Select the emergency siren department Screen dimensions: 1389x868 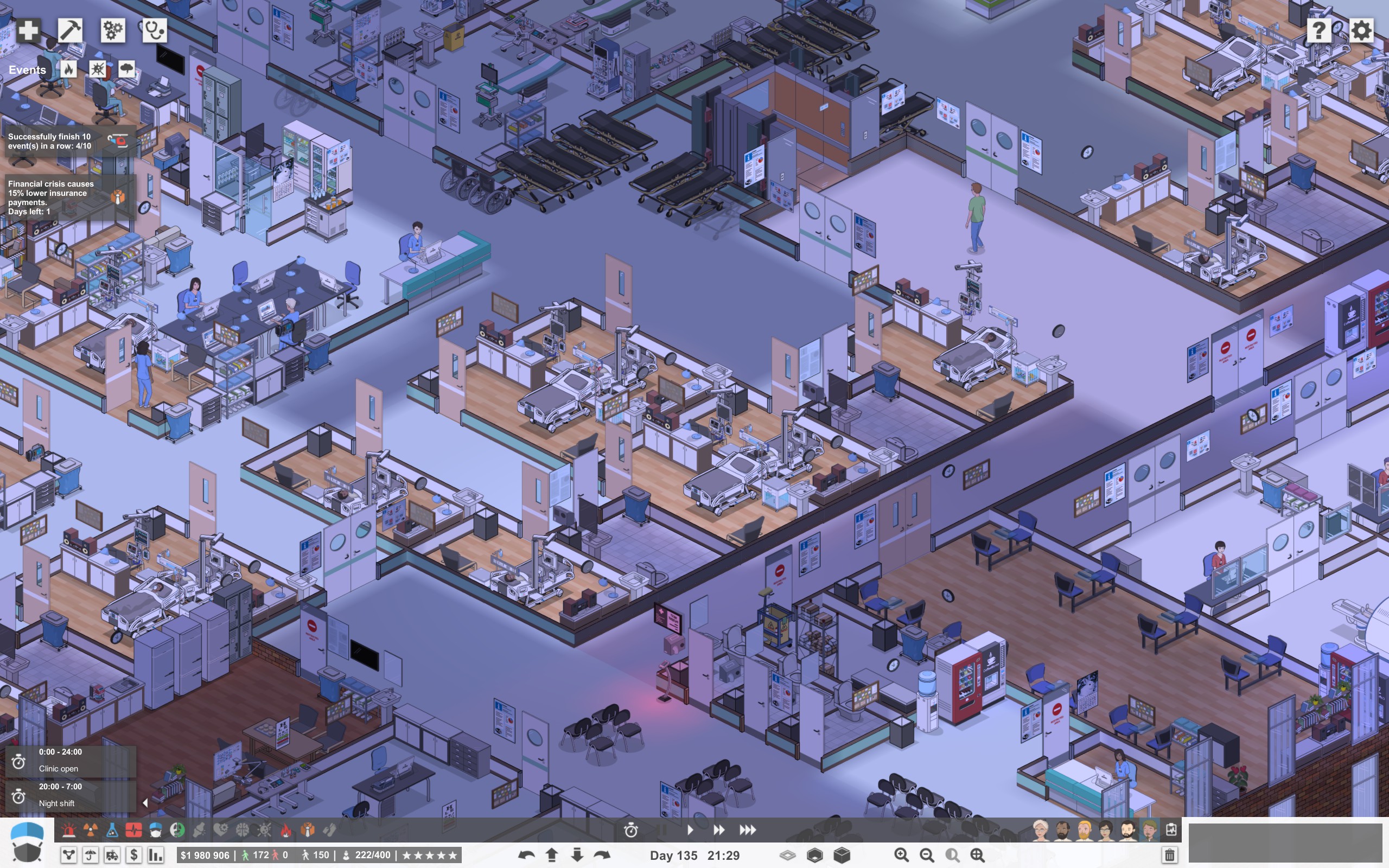(x=69, y=829)
